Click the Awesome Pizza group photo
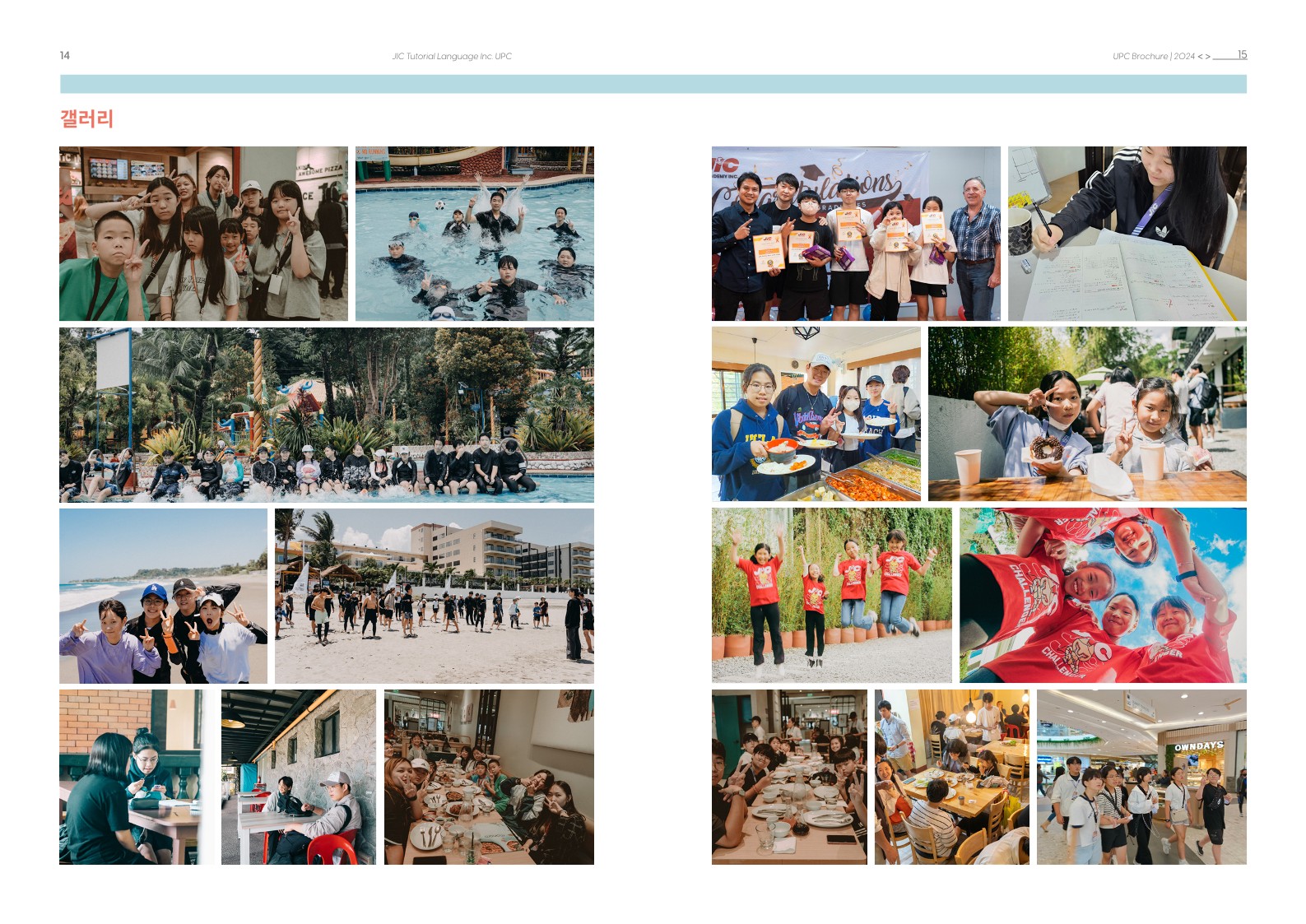Screen dimensions: 1306x924 click(x=203, y=234)
